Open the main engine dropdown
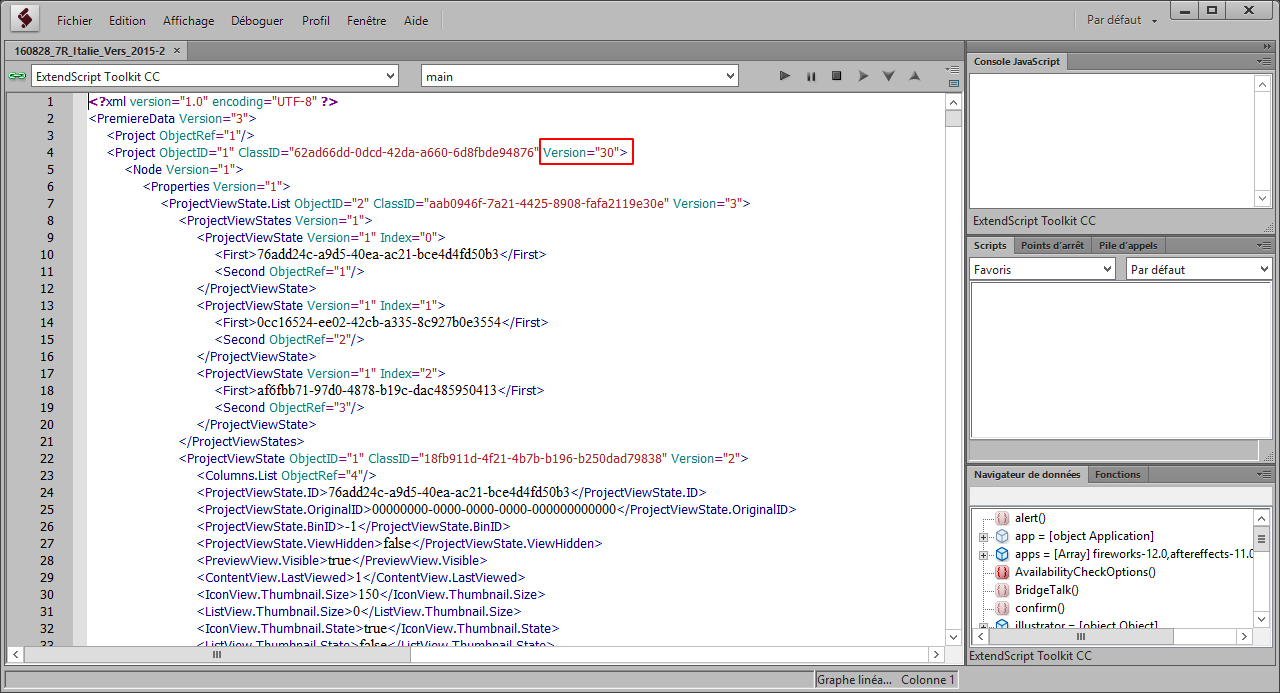This screenshot has width=1280, height=693. (x=579, y=76)
